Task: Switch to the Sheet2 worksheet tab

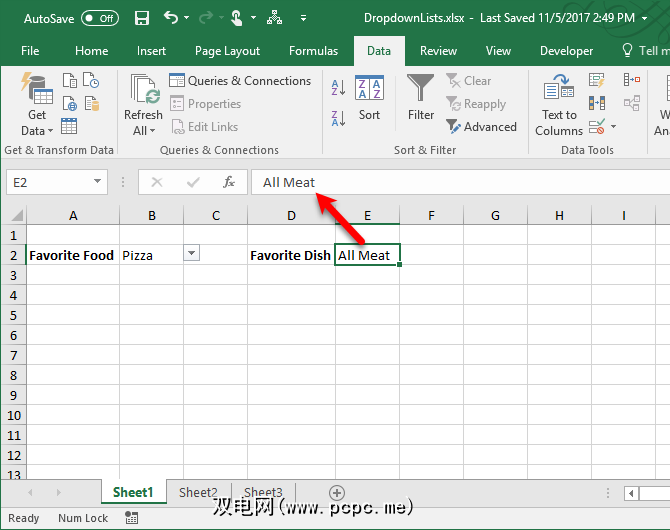Action: tap(198, 492)
